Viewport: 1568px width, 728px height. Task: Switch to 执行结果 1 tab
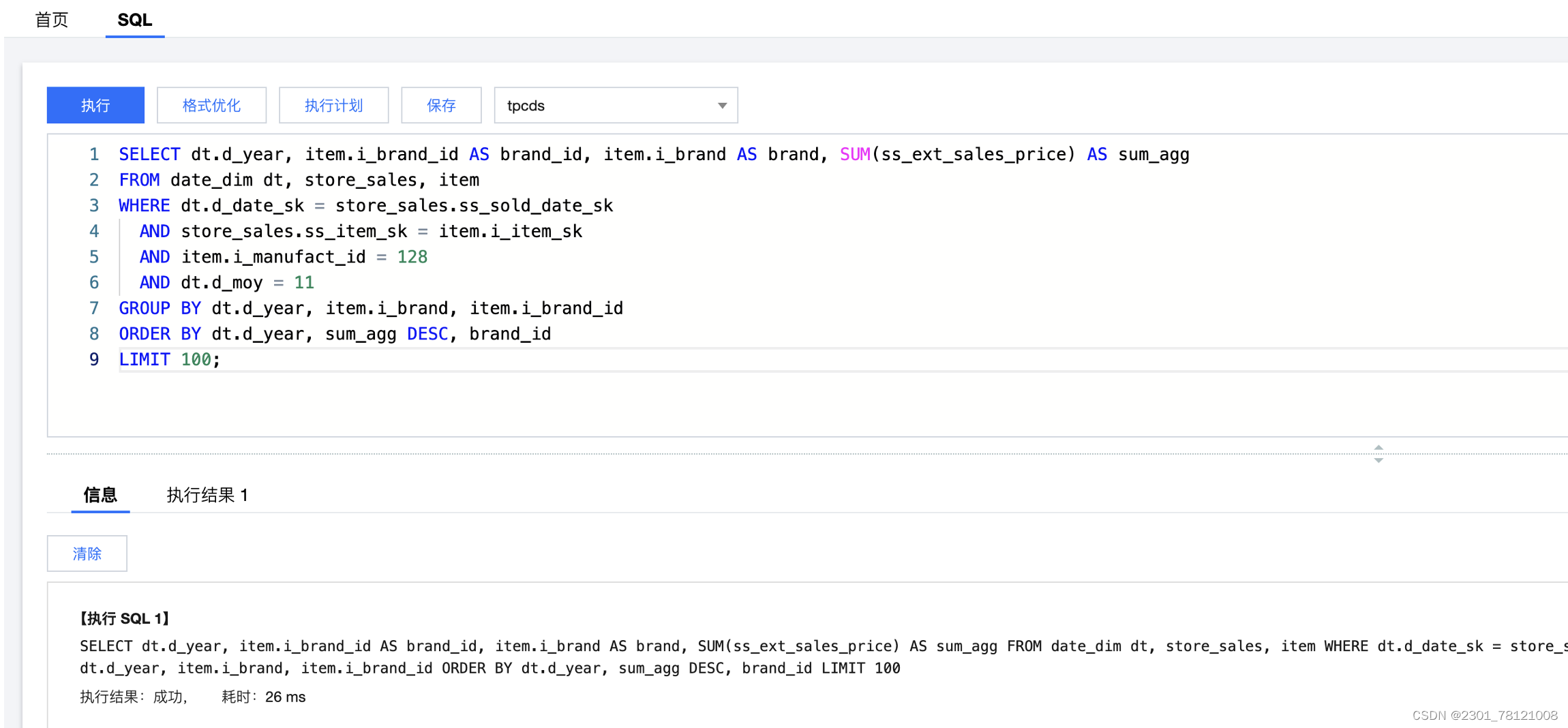pyautogui.click(x=207, y=494)
